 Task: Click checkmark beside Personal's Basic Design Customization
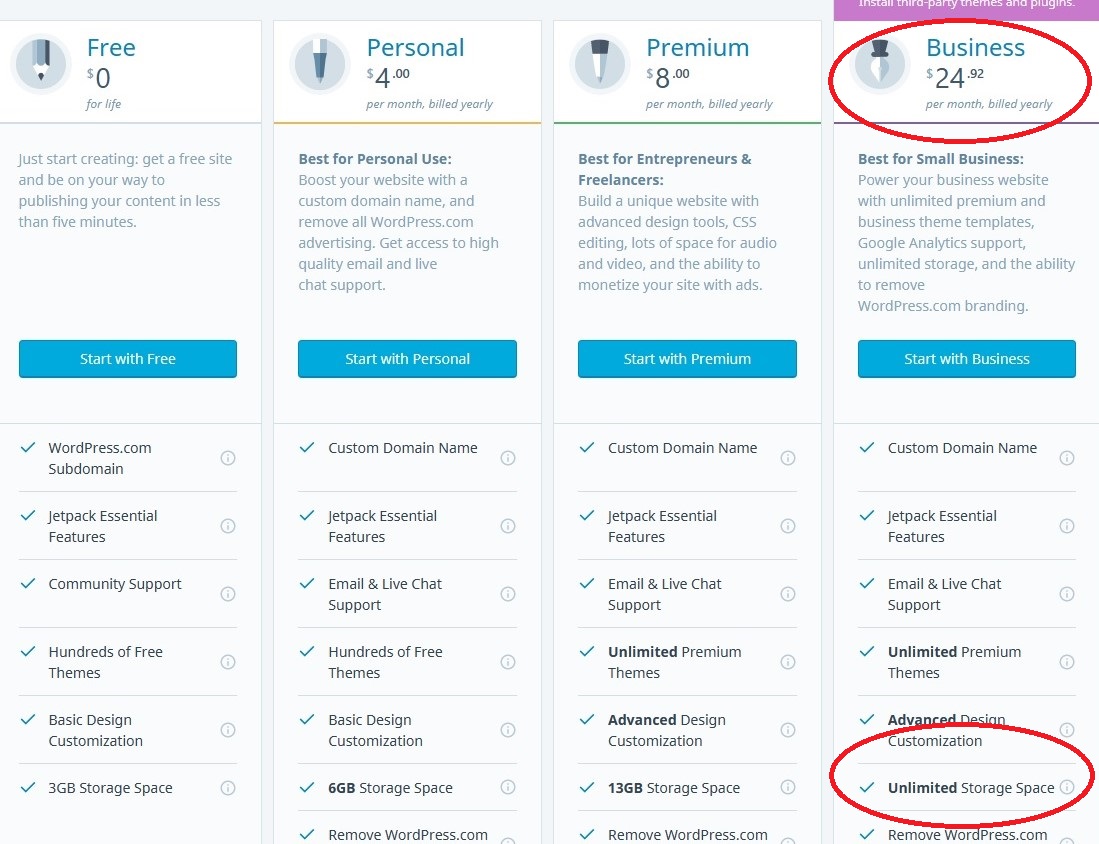307,719
